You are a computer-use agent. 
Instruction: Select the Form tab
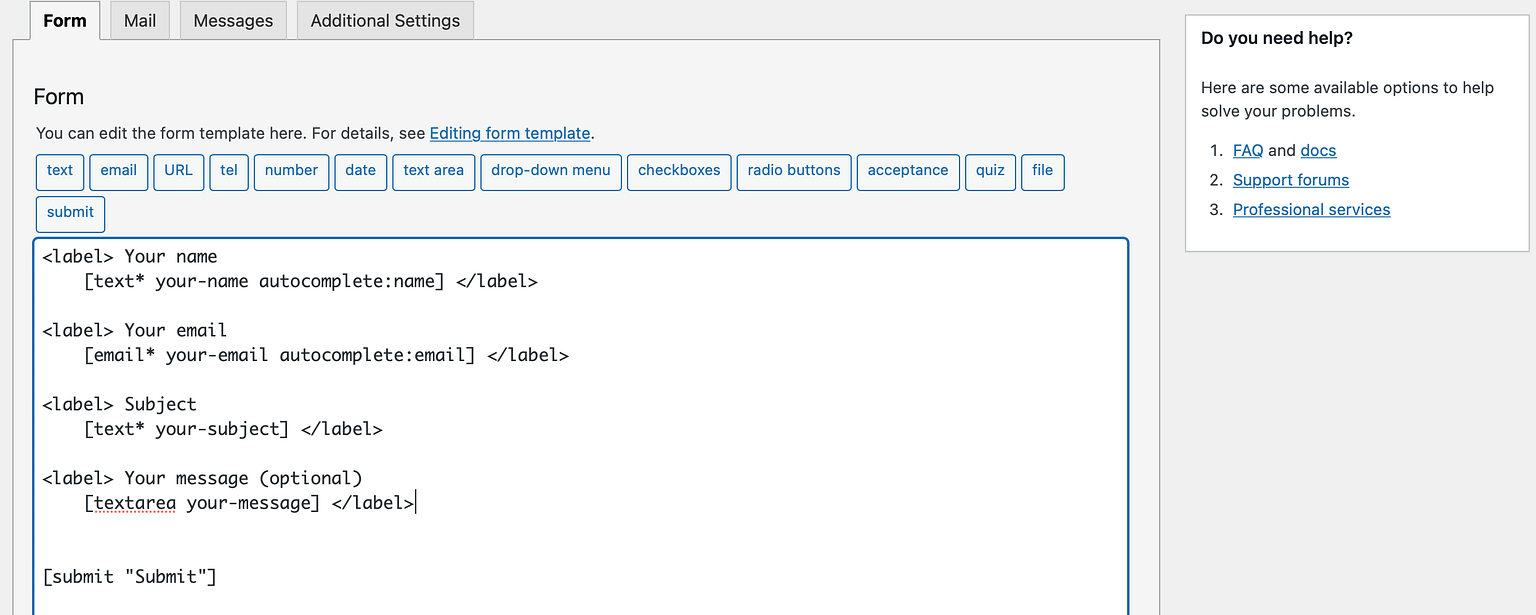(65, 21)
